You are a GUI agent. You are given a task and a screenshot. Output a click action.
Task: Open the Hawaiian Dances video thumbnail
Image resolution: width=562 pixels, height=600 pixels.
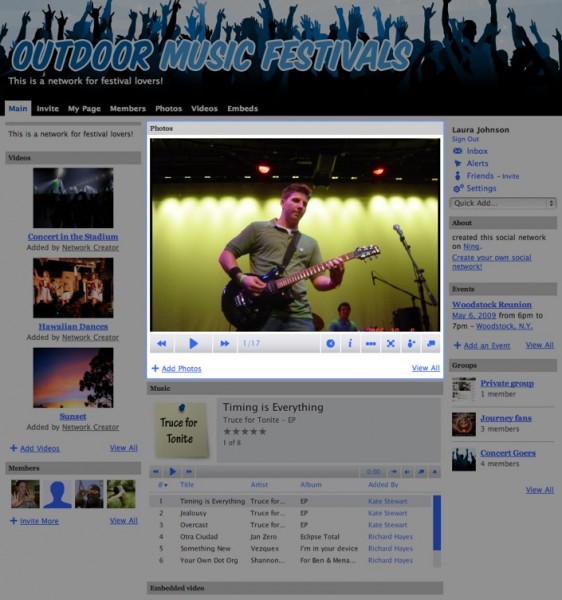(73, 288)
